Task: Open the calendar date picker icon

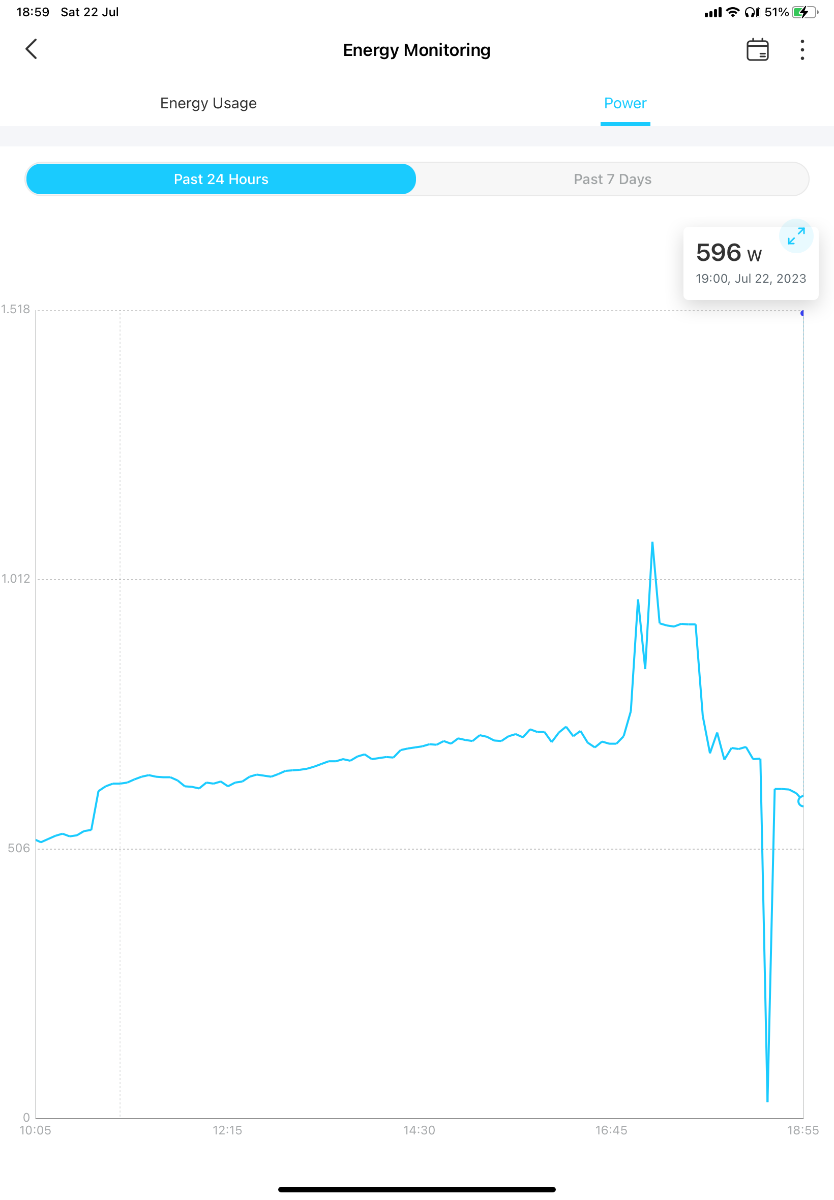Action: point(758,50)
